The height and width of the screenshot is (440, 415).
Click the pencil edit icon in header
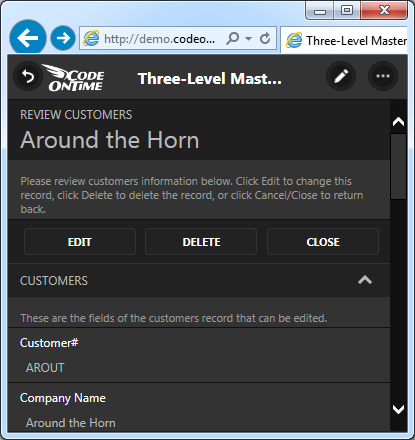341,76
